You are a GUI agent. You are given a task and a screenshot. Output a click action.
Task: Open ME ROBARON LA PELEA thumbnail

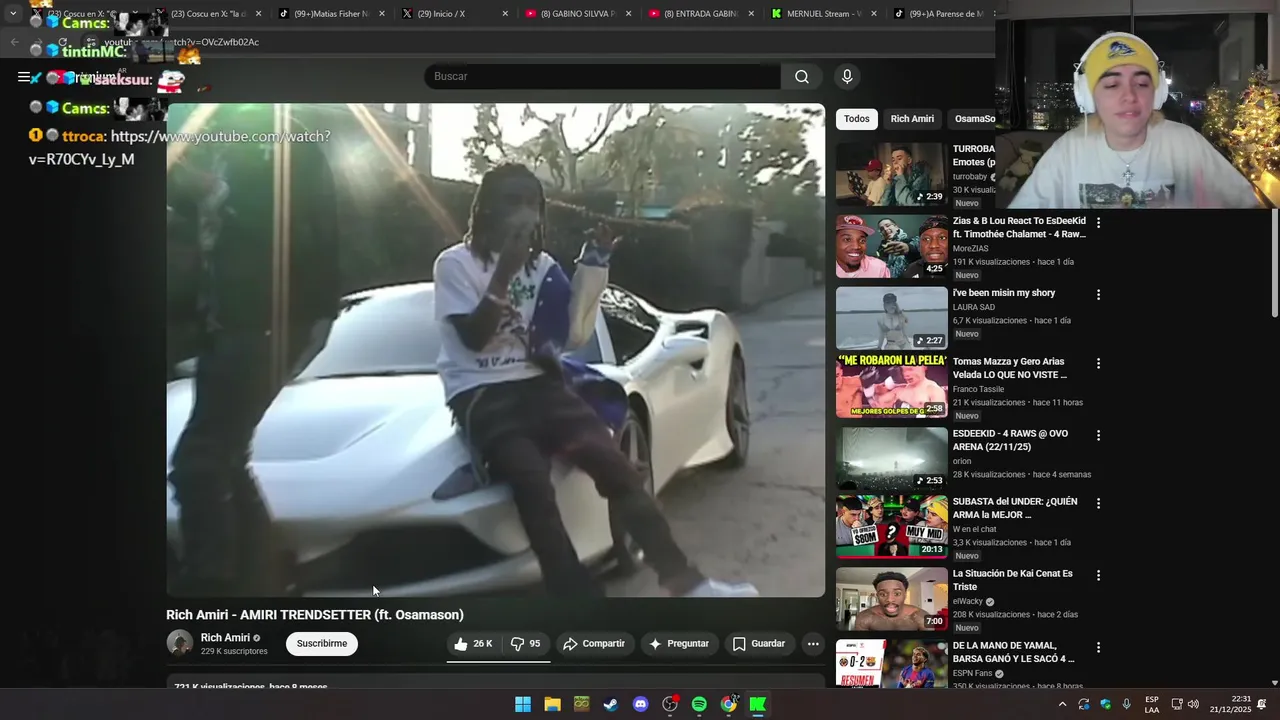tap(891, 386)
